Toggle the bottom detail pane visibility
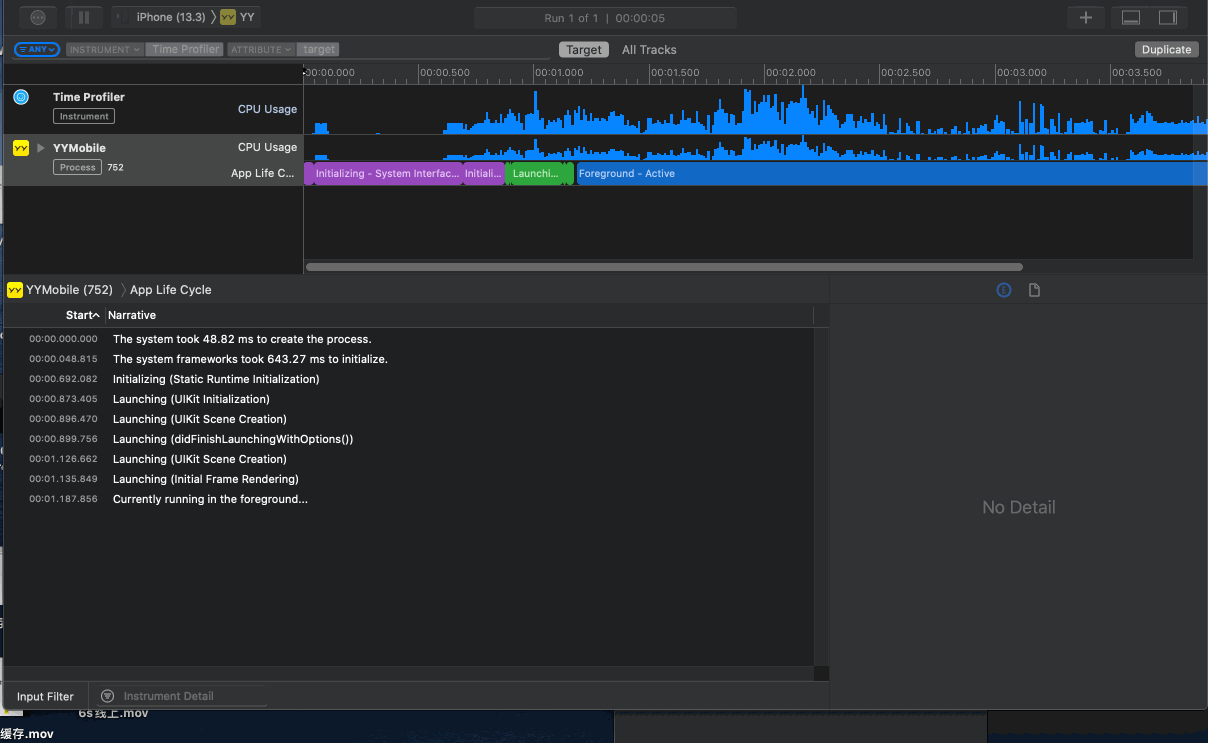This screenshot has width=1208, height=743. (1131, 17)
